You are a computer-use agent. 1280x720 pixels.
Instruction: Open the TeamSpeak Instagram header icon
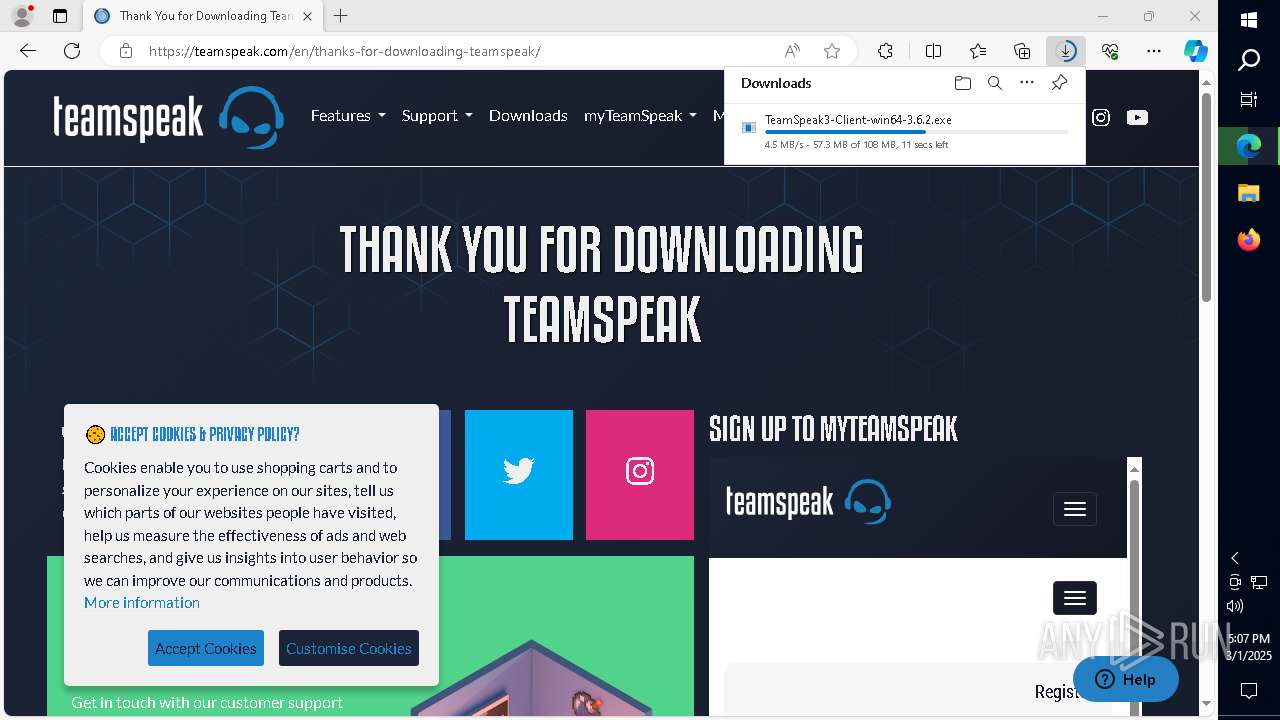click(1101, 117)
